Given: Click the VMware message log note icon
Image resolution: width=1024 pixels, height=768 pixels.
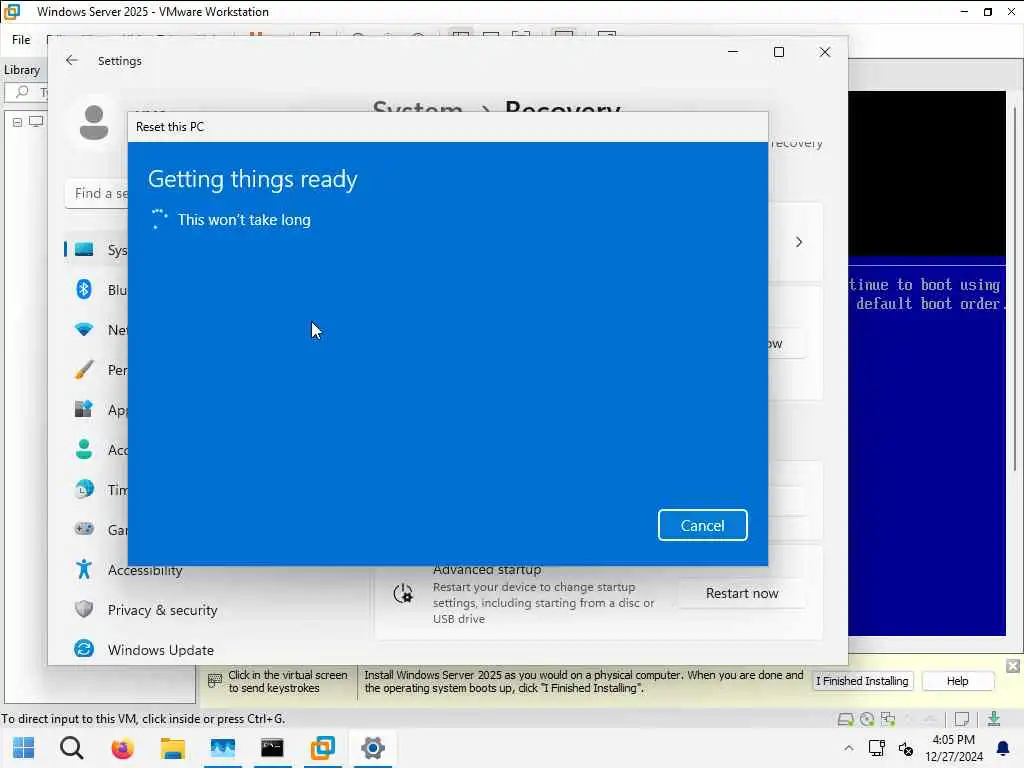Looking at the screenshot, I should click(x=962, y=719).
